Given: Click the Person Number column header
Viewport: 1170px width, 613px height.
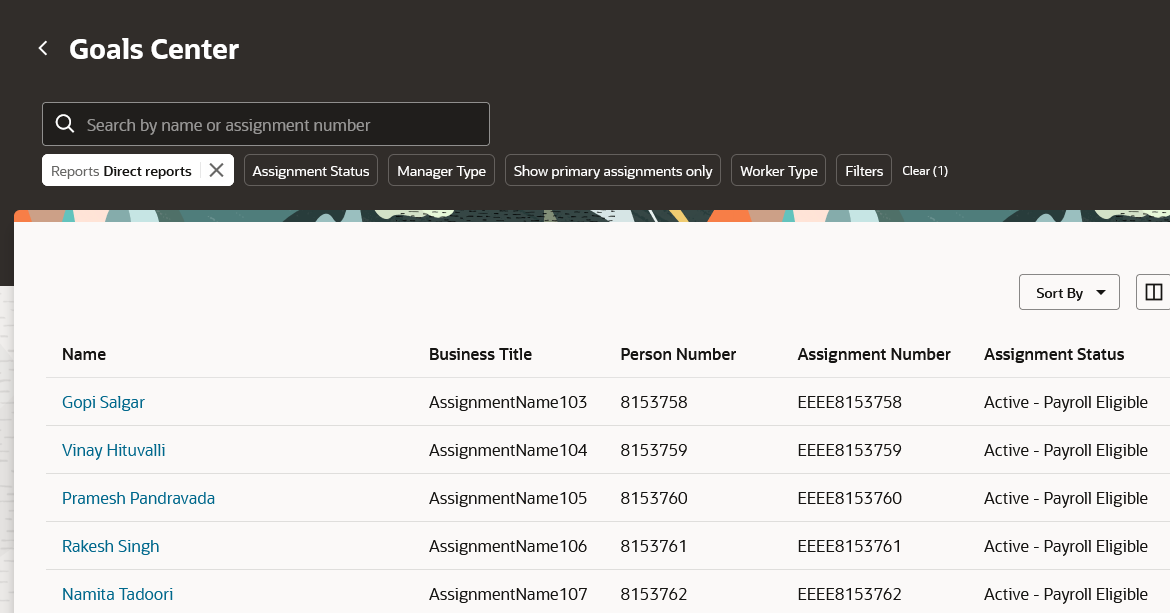Looking at the screenshot, I should tap(678, 354).
